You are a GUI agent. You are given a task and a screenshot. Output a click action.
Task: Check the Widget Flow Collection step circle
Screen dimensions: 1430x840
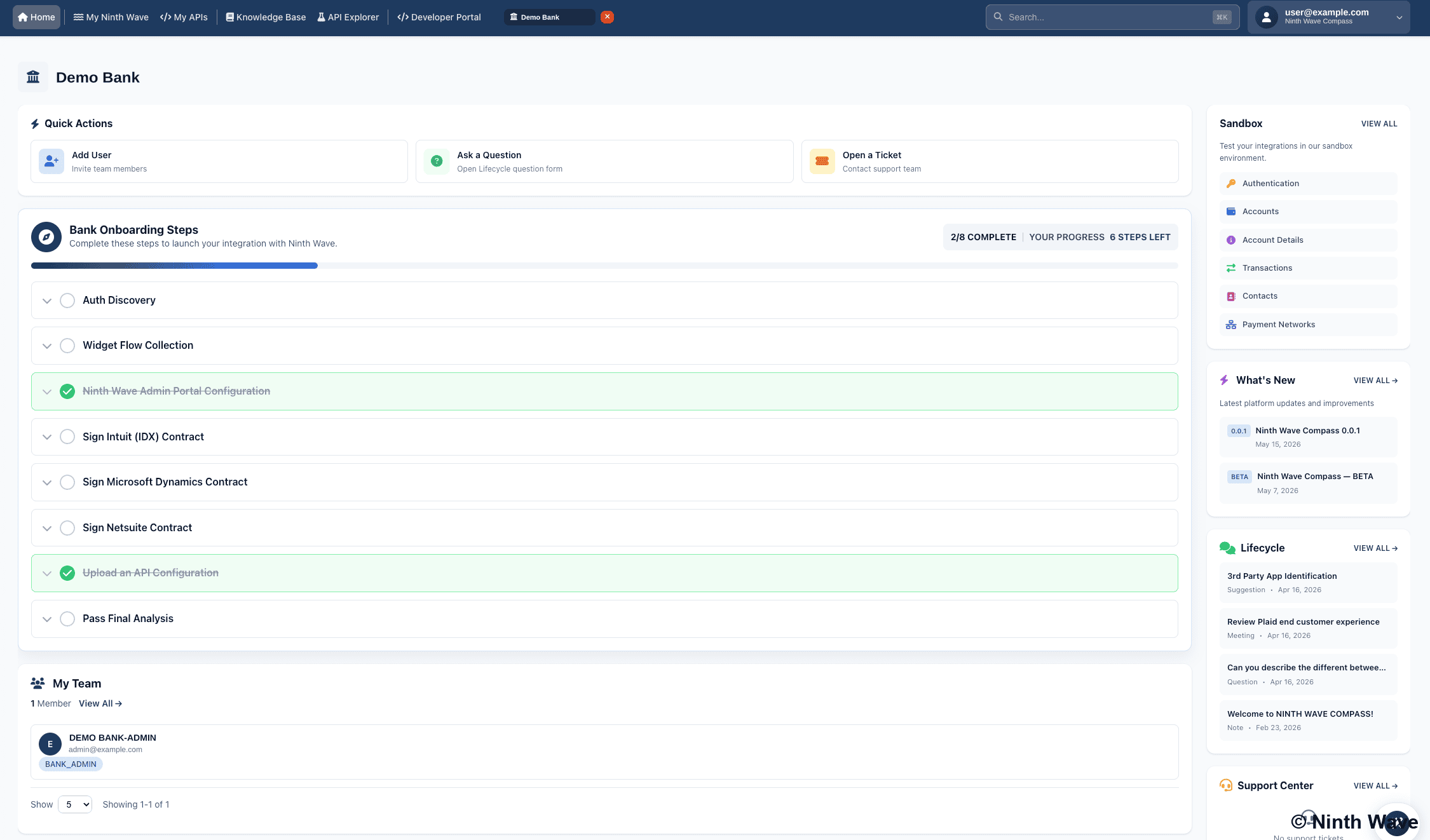pyautogui.click(x=67, y=346)
